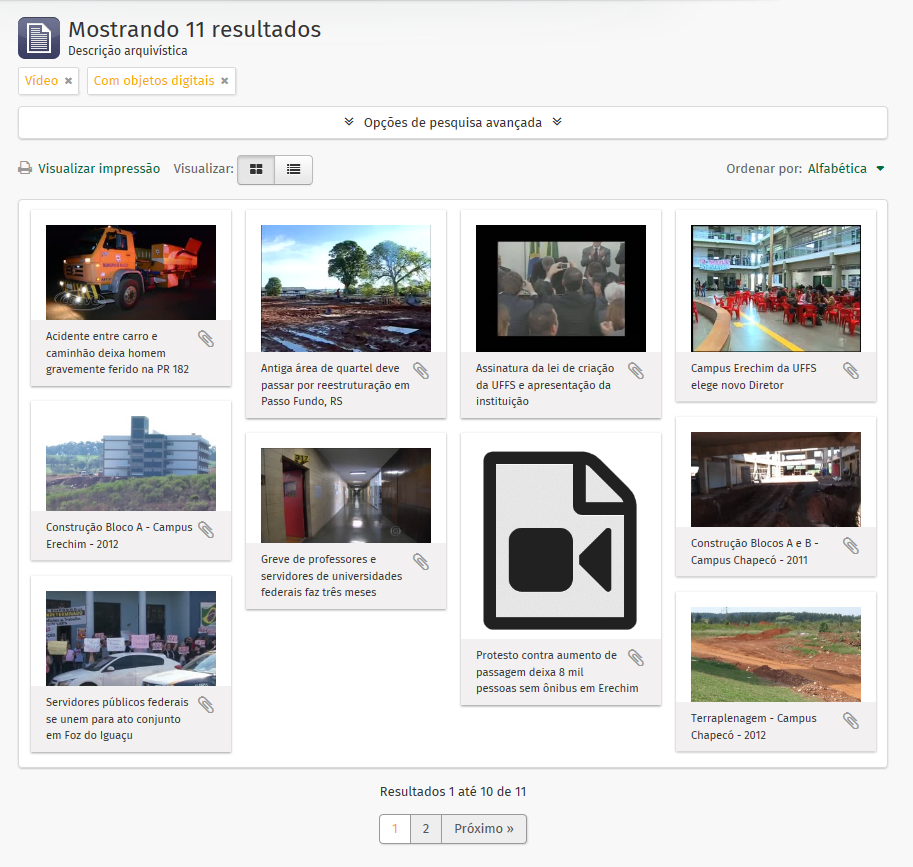The height and width of the screenshot is (867, 913).
Task: Open the red earth terraplenagem thumbnail
Action: 776,654
